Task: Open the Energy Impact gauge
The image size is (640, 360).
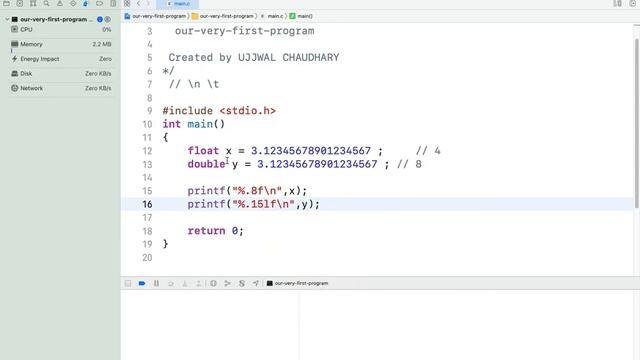Action: [x=60, y=59]
